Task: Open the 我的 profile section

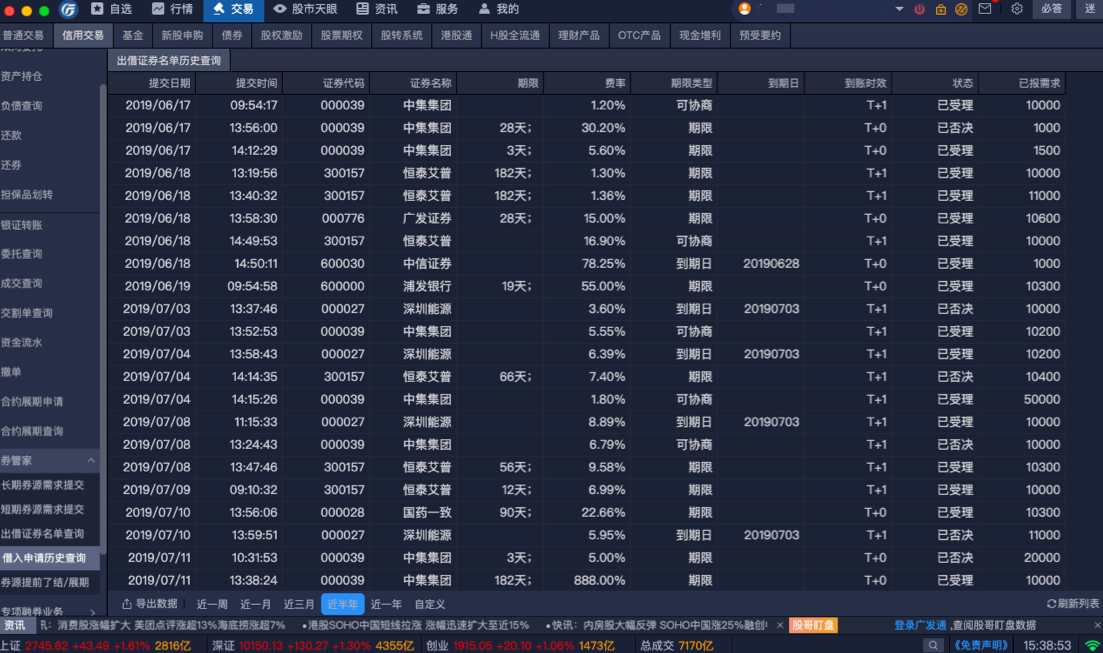Action: pyautogui.click(x=498, y=9)
